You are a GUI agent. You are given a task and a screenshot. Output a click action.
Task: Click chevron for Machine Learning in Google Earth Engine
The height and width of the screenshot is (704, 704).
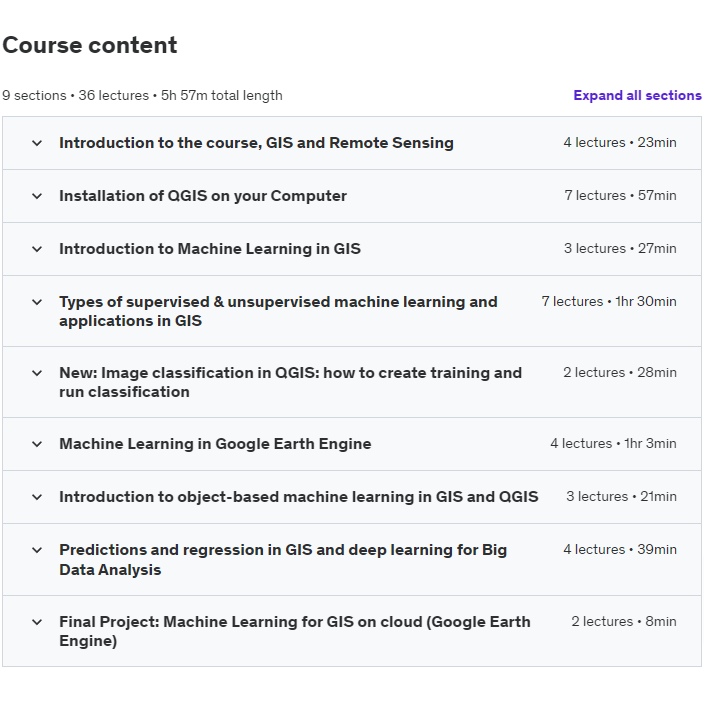pos(37,444)
